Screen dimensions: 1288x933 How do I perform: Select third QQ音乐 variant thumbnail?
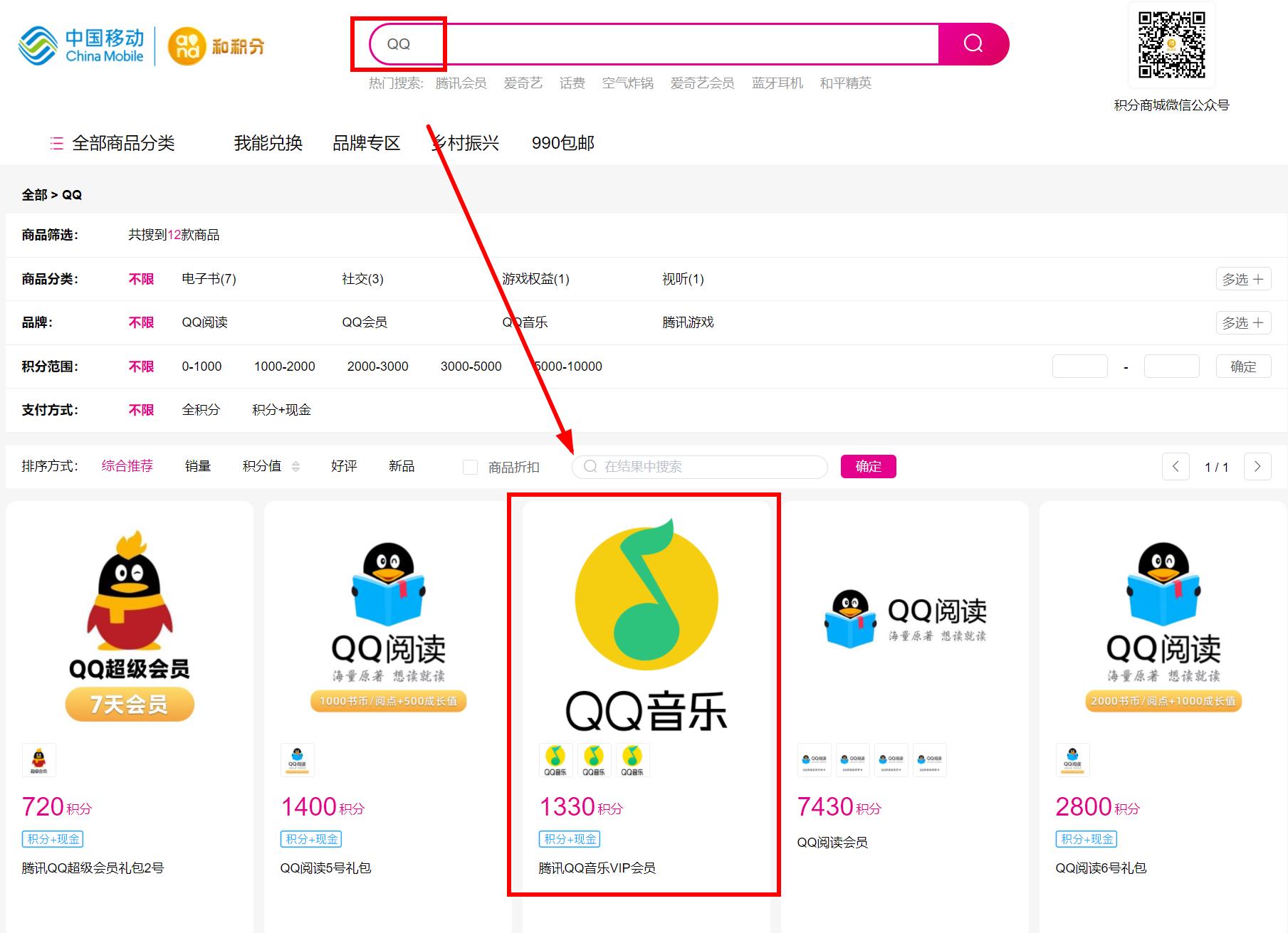[632, 760]
